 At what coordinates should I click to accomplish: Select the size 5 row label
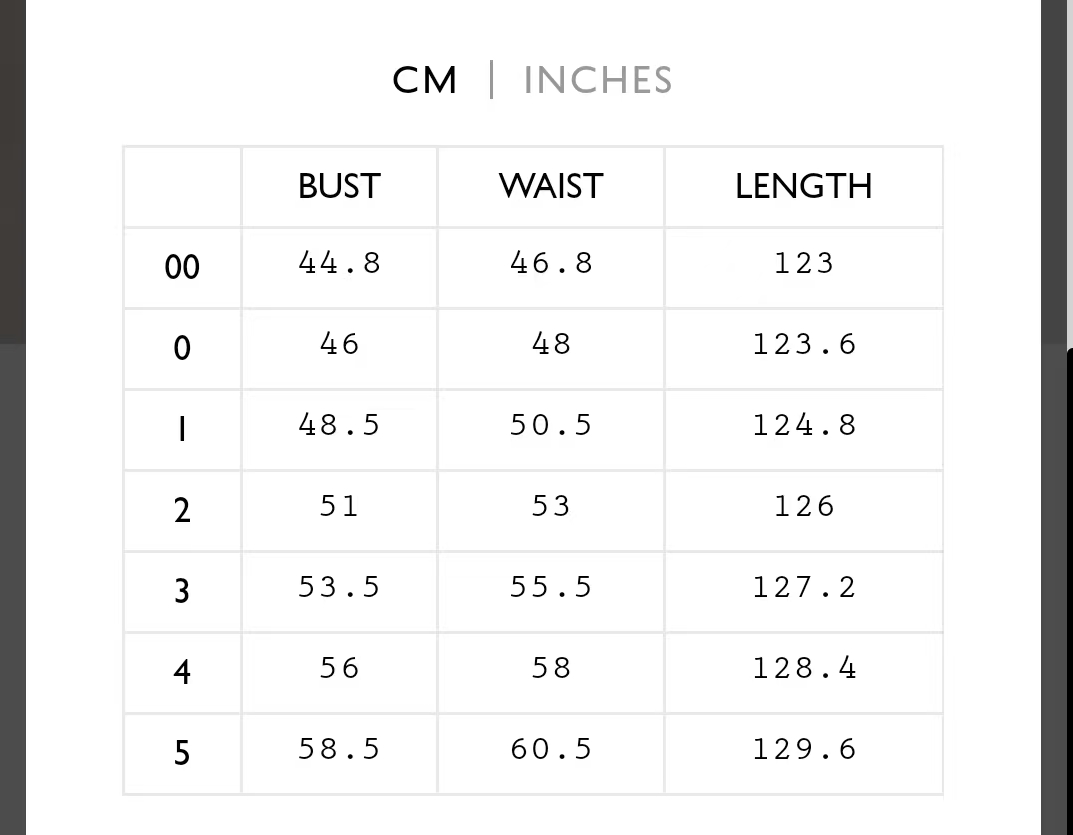(182, 752)
